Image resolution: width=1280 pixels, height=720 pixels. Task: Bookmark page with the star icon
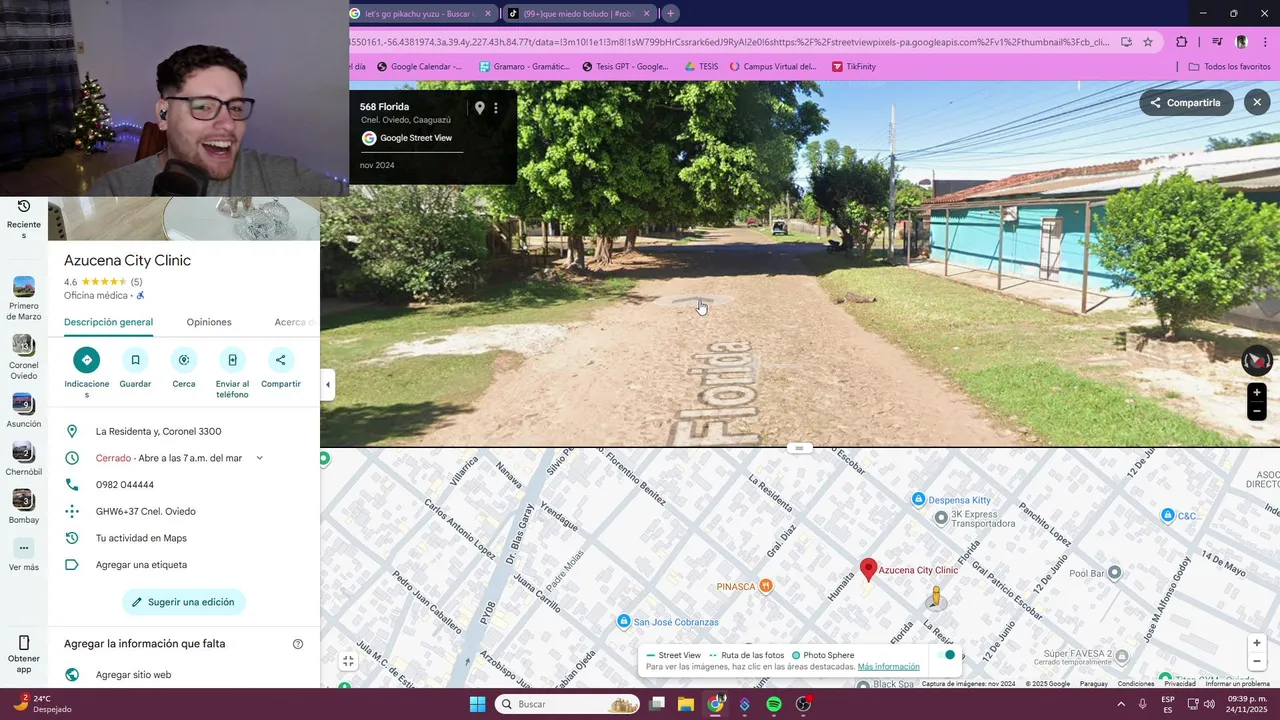[1148, 42]
